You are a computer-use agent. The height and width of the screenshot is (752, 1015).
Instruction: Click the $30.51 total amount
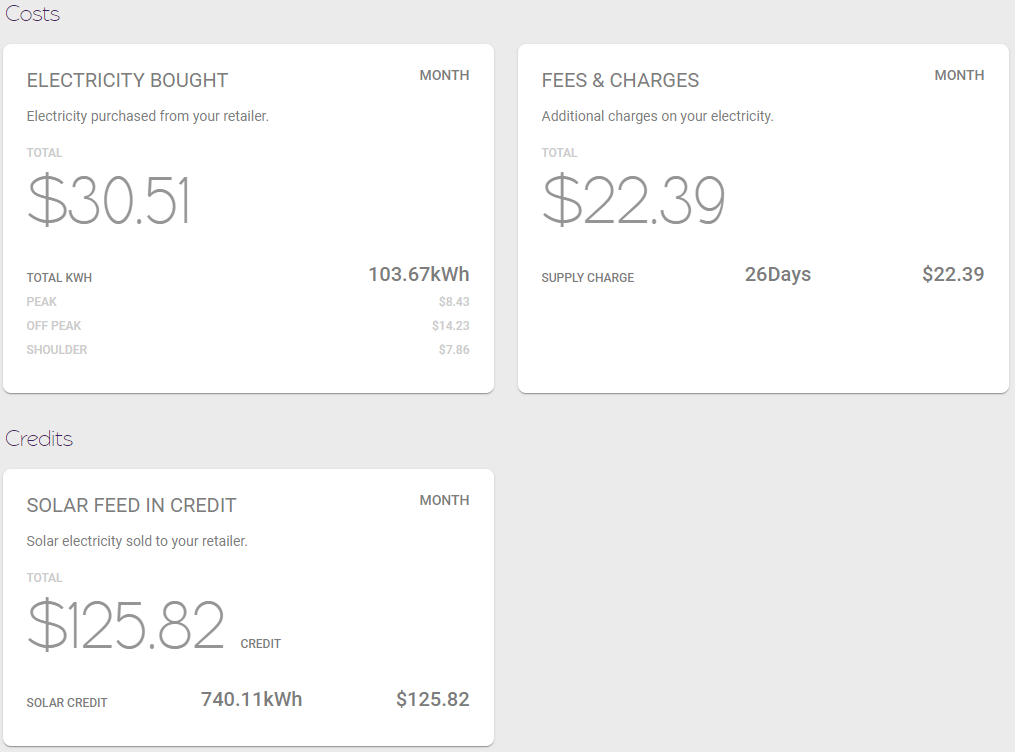[108, 200]
